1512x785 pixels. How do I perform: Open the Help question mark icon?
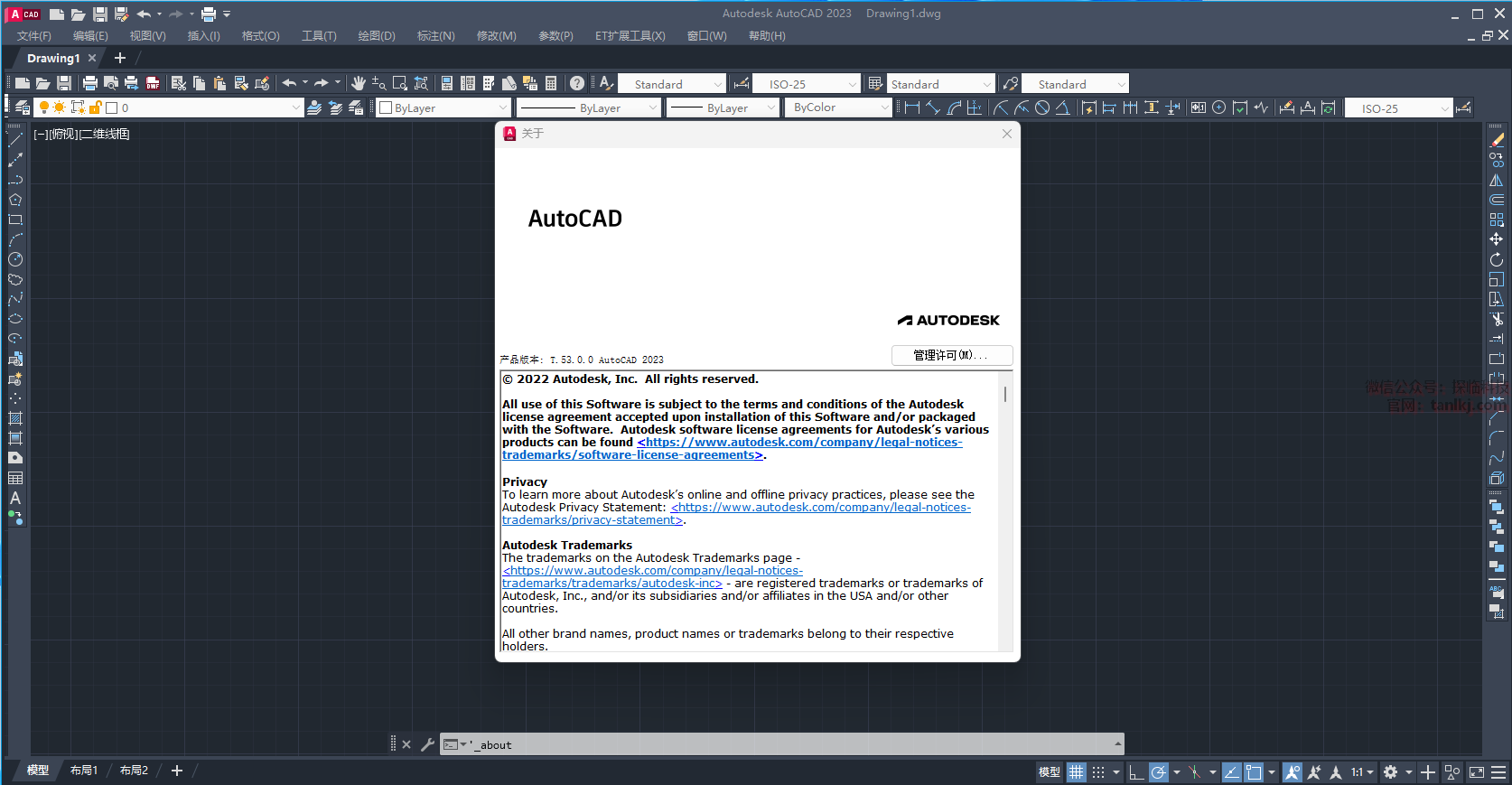[x=577, y=83]
